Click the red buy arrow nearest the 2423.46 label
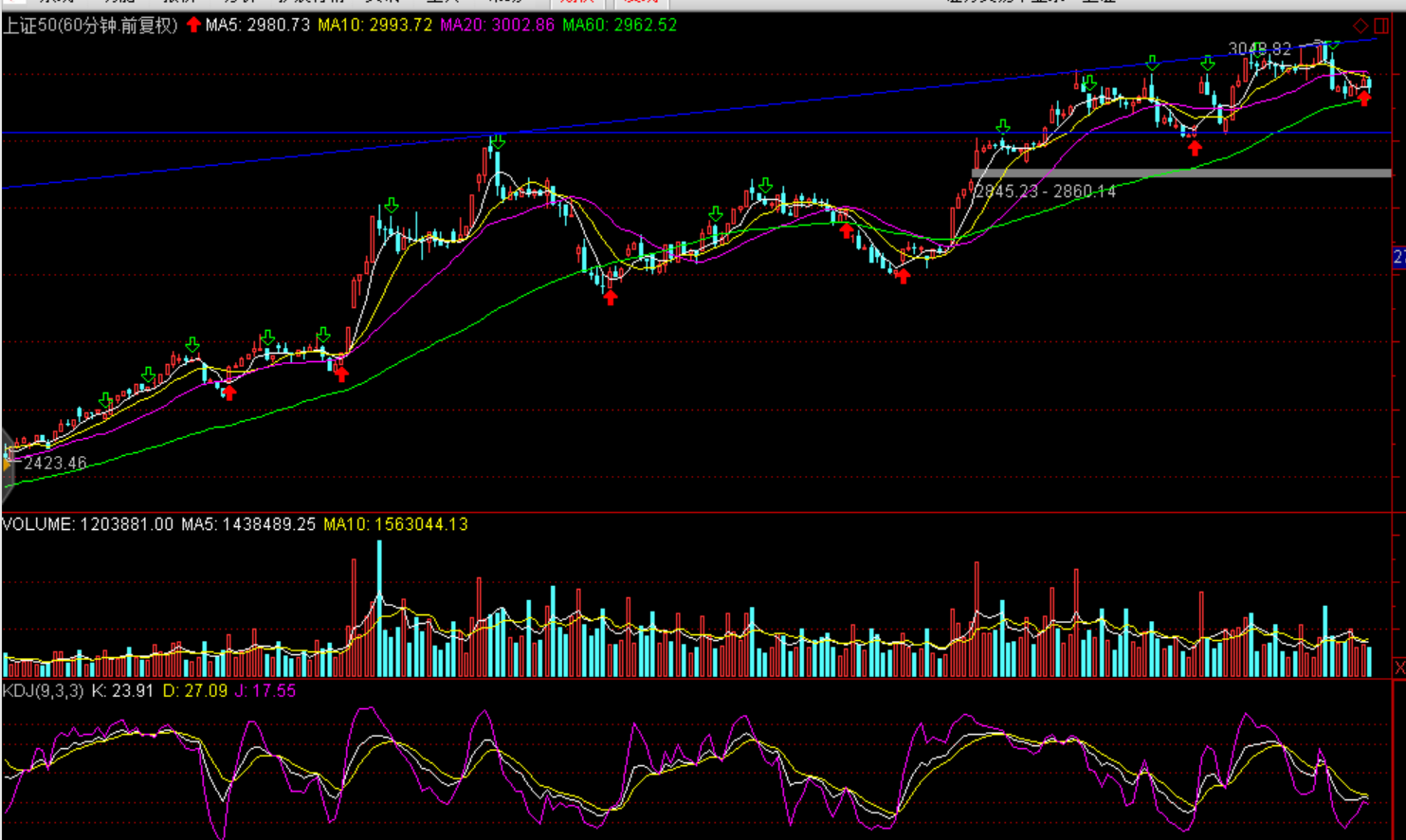Screen dimensions: 1406x840 tap(228, 393)
